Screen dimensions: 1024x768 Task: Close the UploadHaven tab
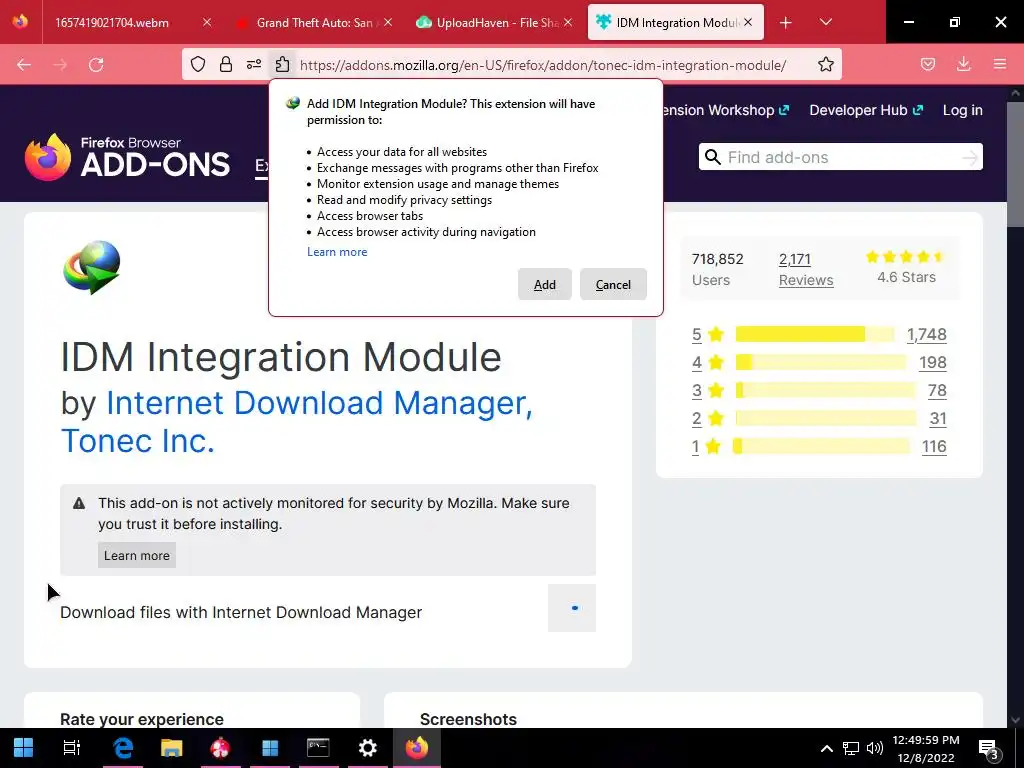coord(568,23)
